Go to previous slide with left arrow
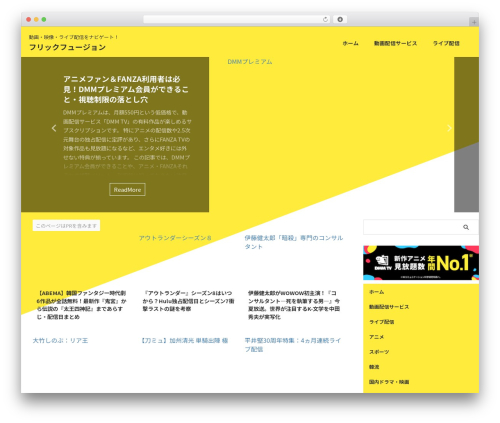 pos(54,128)
